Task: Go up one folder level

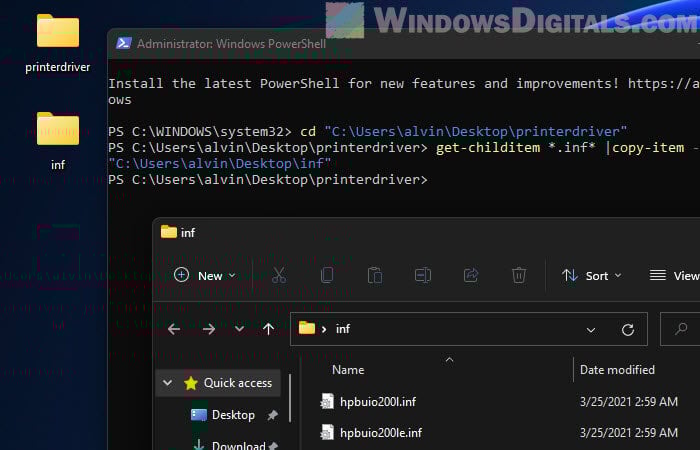Action: pyautogui.click(x=268, y=329)
